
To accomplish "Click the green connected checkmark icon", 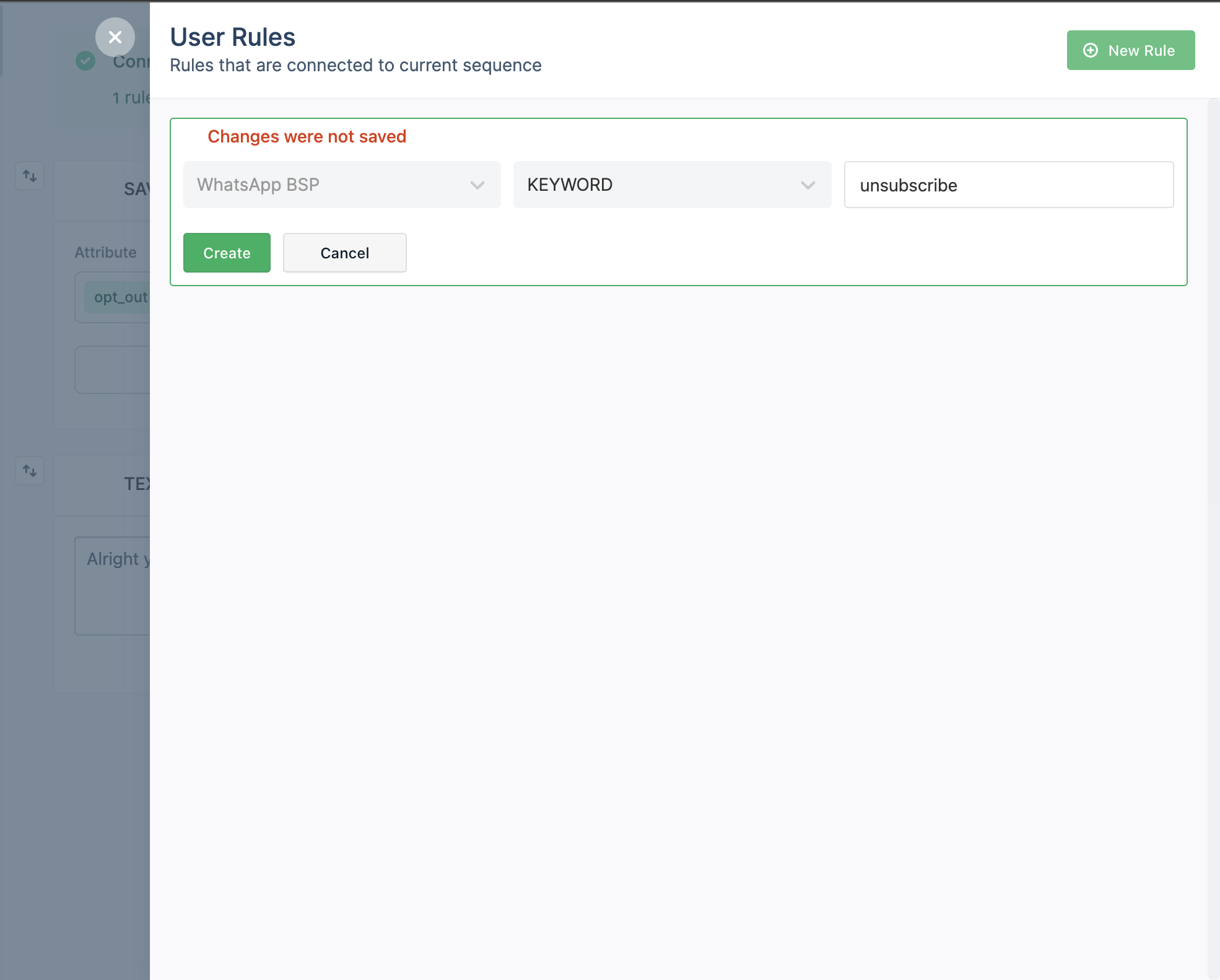I will click(x=85, y=61).
